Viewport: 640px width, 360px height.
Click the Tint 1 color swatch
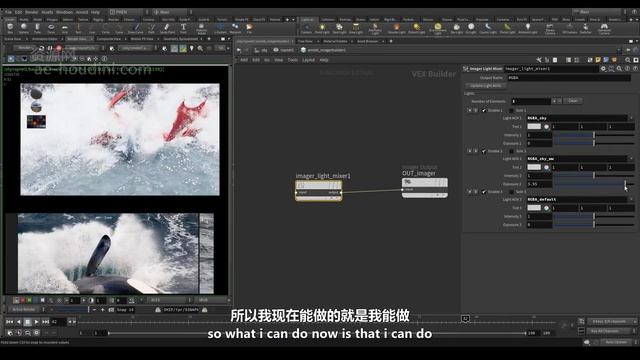[x=534, y=127]
